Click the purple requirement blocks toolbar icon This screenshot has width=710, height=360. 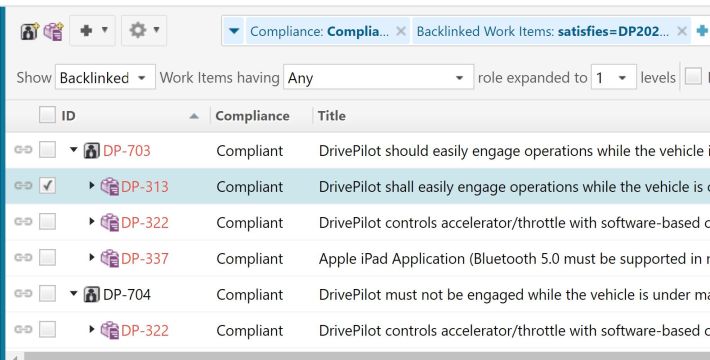tap(53, 31)
